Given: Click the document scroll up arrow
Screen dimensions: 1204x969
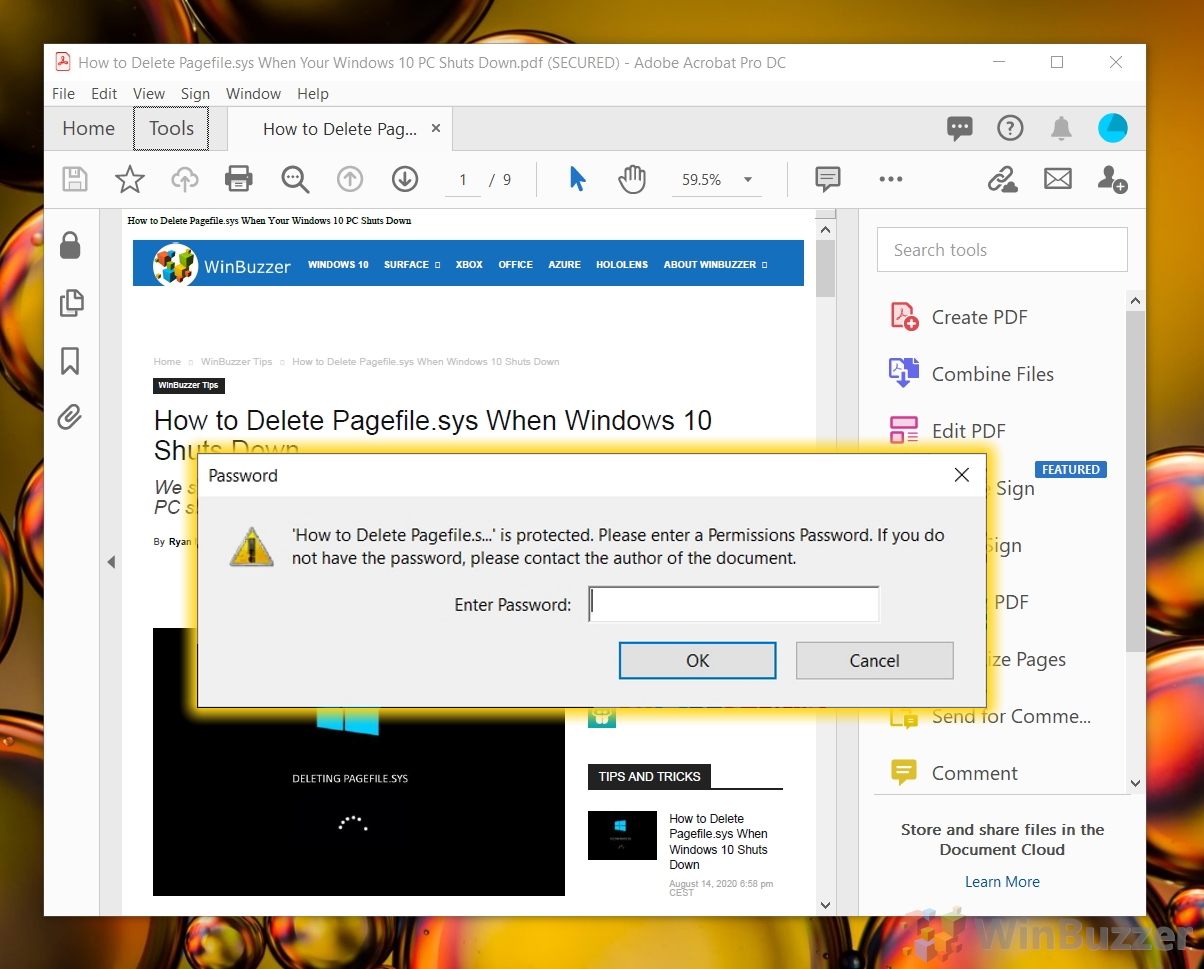Looking at the screenshot, I should (825, 230).
